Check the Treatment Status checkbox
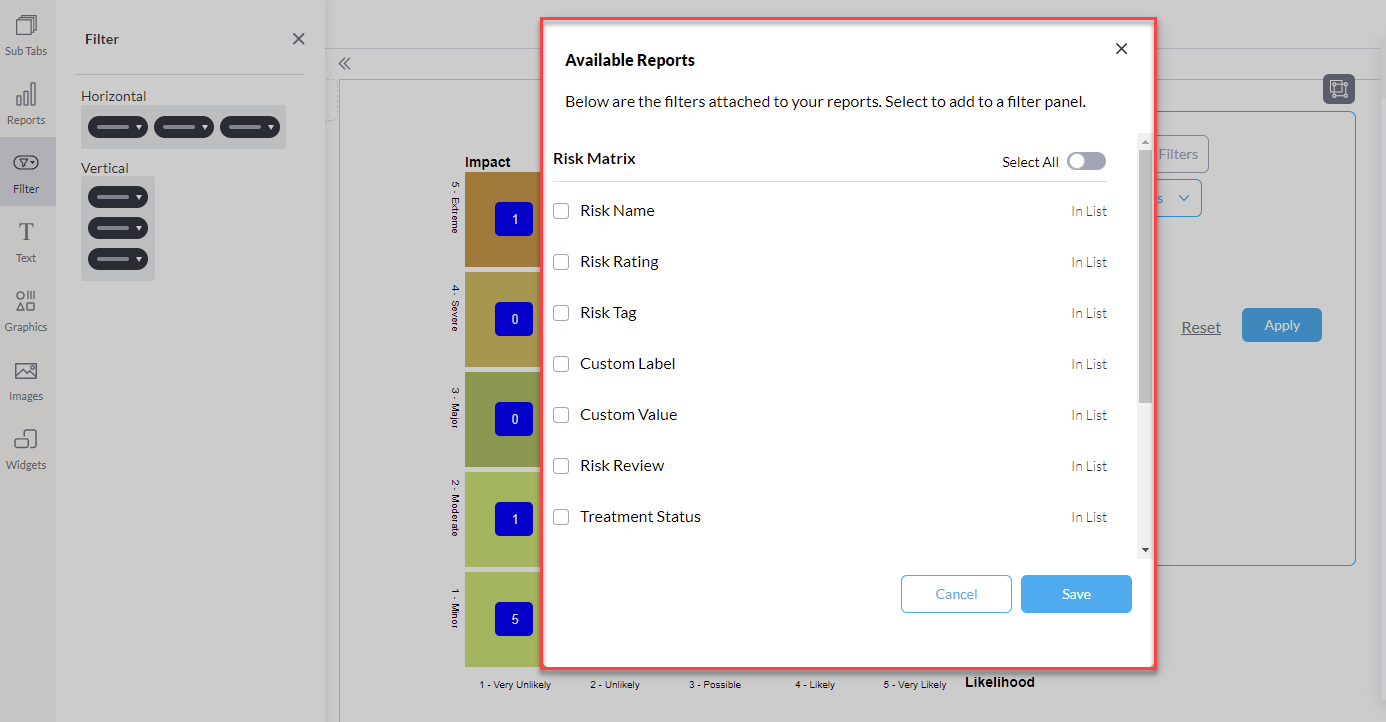1386x722 pixels. tap(561, 517)
